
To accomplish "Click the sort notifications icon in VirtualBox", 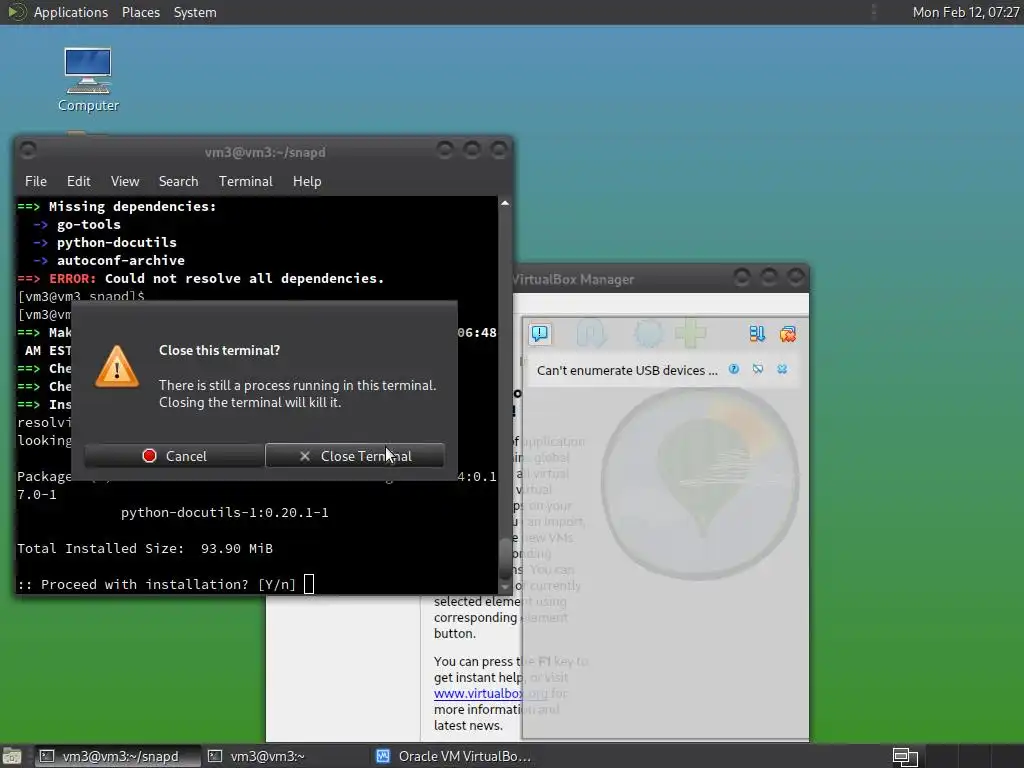I will tap(757, 334).
